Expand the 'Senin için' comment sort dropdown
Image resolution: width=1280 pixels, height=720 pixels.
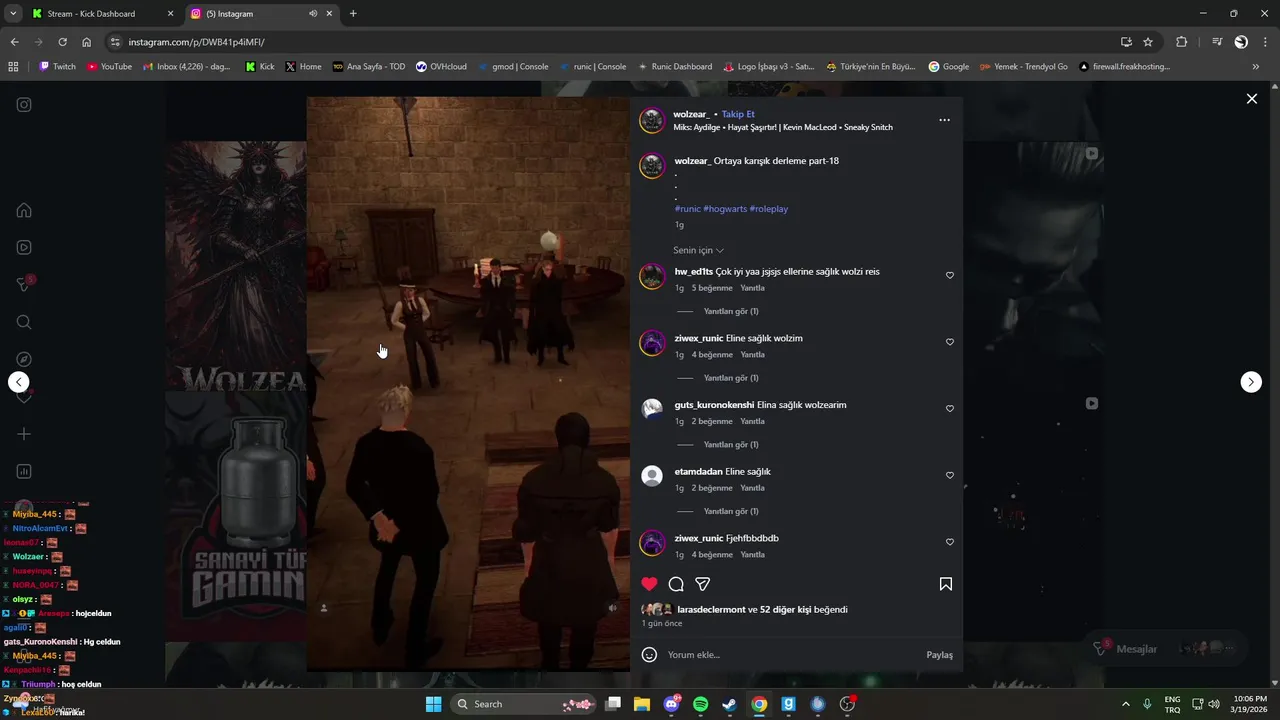[x=699, y=250]
